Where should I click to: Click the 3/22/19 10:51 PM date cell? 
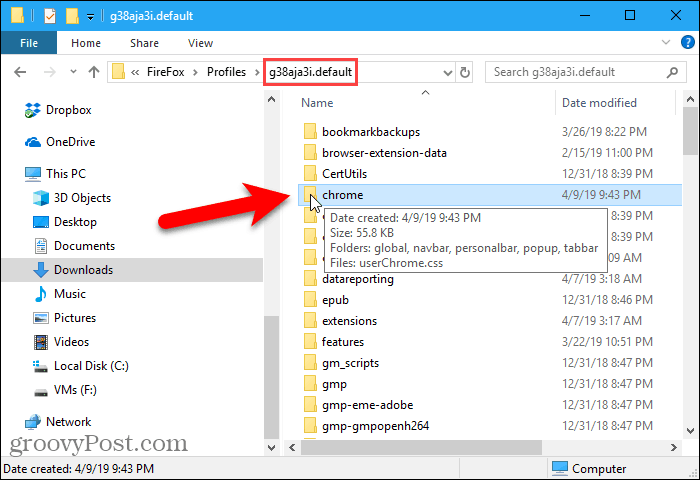coord(607,342)
